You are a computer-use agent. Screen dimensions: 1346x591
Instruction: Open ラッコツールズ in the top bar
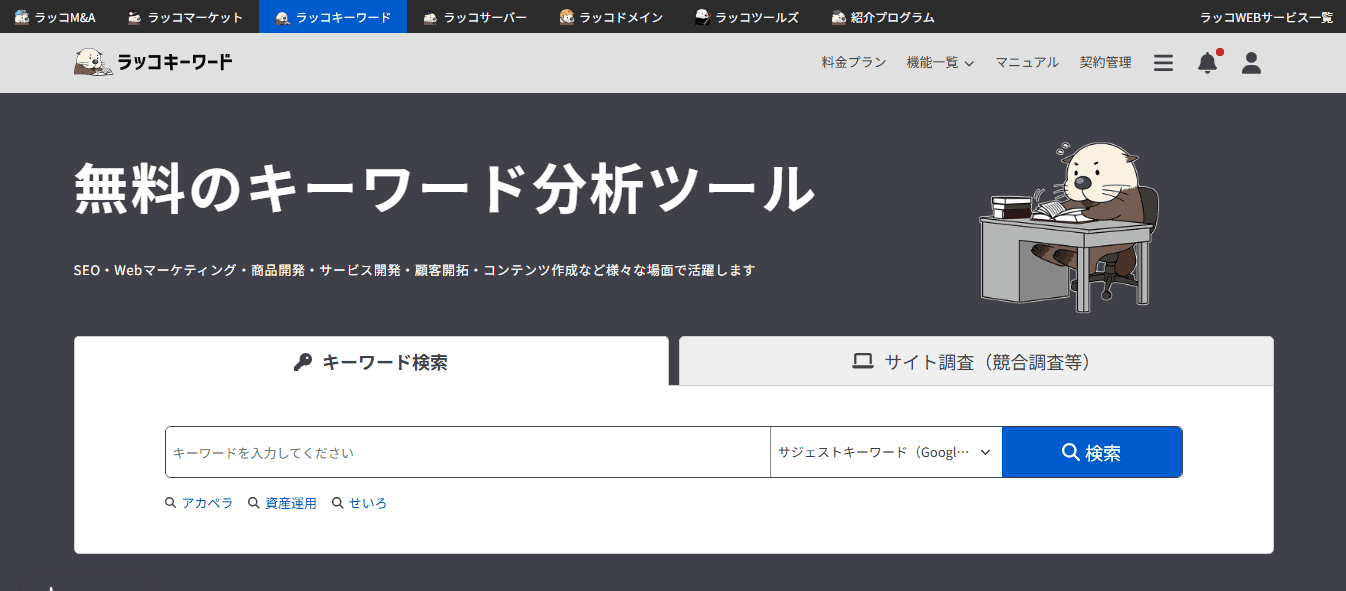[747, 17]
